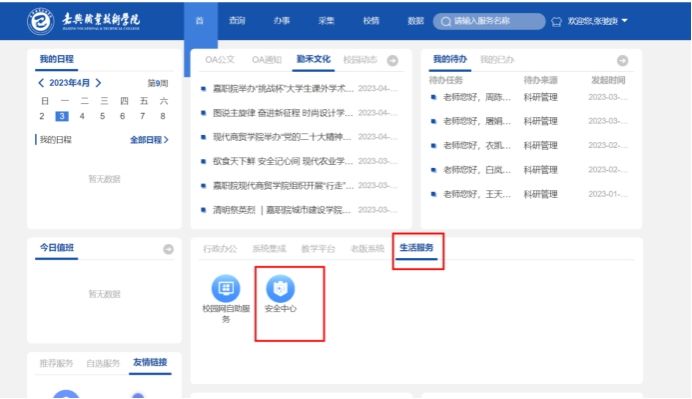Switch to the 生活服务 tab

pyautogui.click(x=416, y=248)
